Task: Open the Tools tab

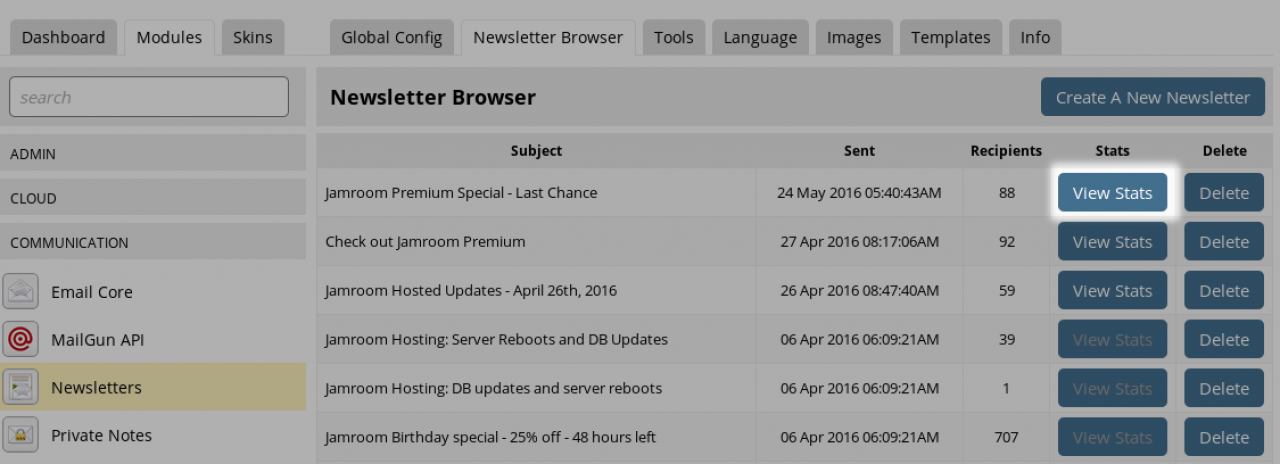Action: [673, 38]
